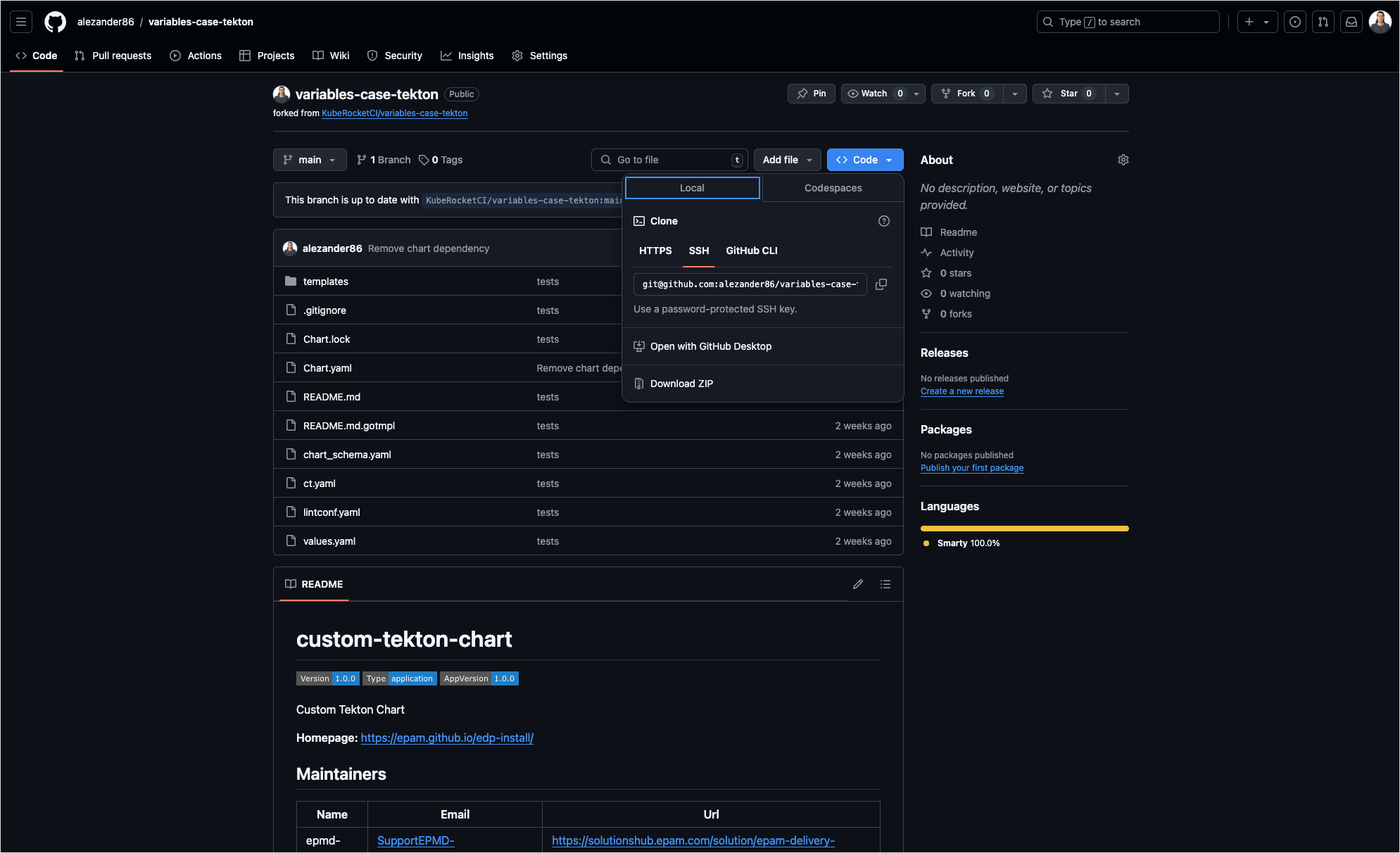Open the hamburger navigation menu
1400x853 pixels.
tap(21, 22)
